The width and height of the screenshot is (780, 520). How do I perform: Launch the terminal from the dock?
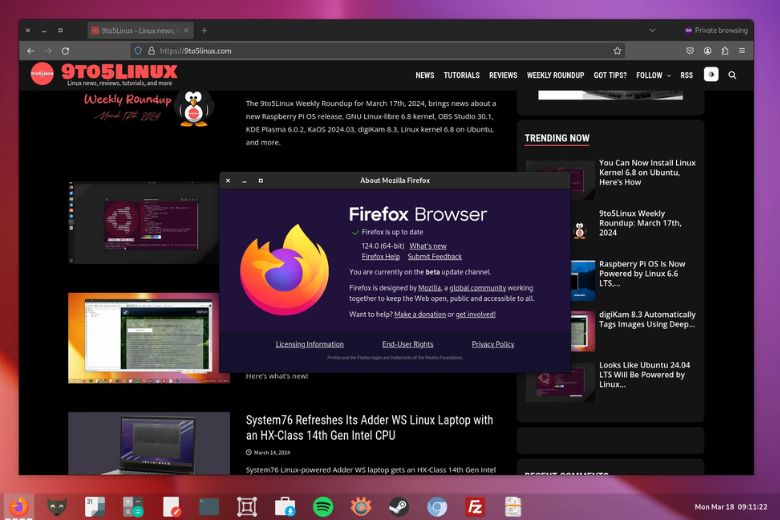pos(209,507)
